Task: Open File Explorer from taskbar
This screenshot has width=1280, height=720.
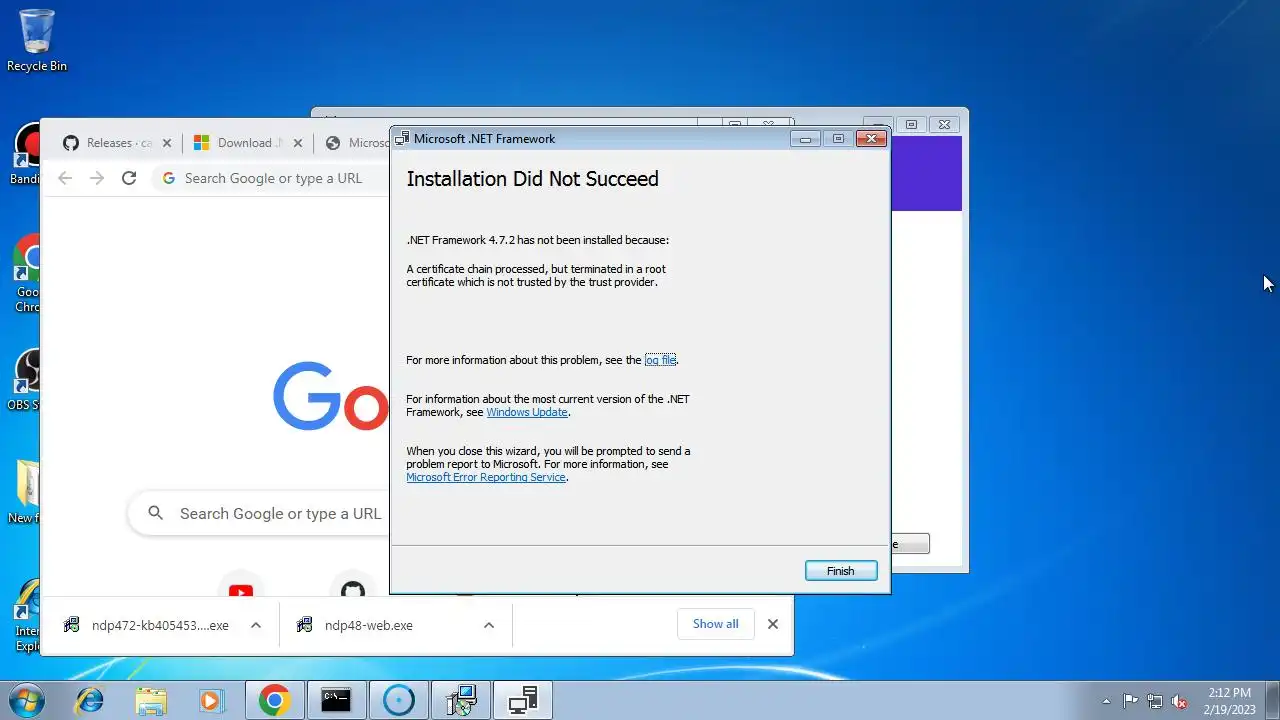Action: click(151, 700)
